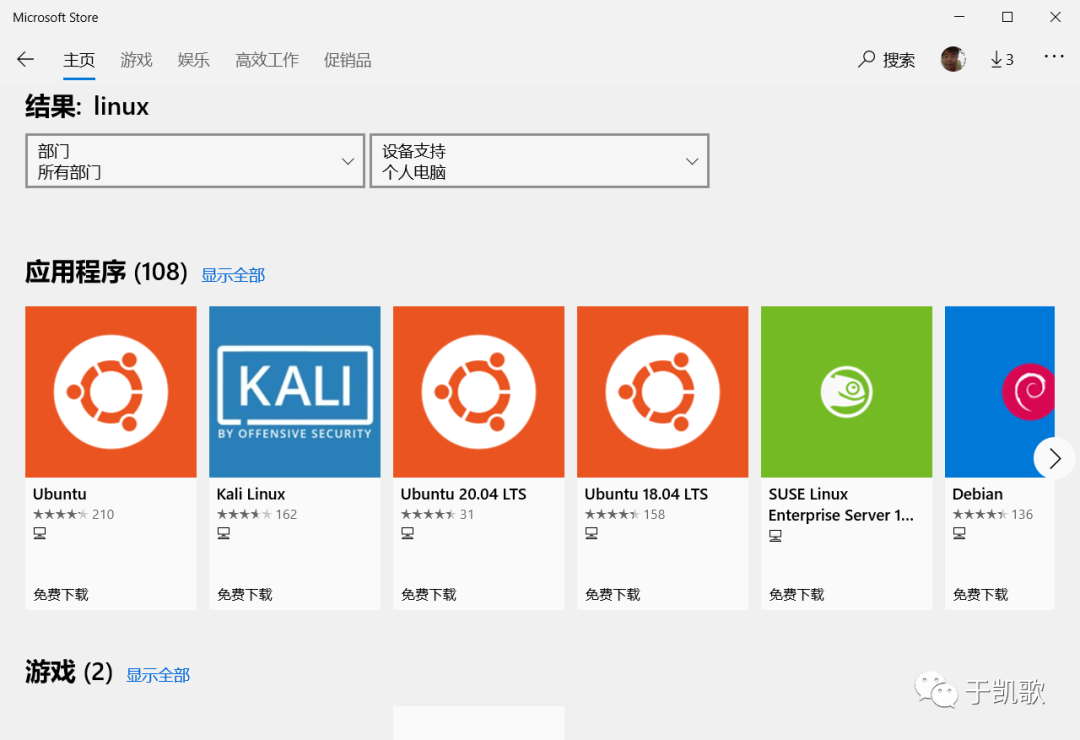Click 免费下载 under Kali Linux
Viewport: 1080px width, 740px height.
(245, 594)
